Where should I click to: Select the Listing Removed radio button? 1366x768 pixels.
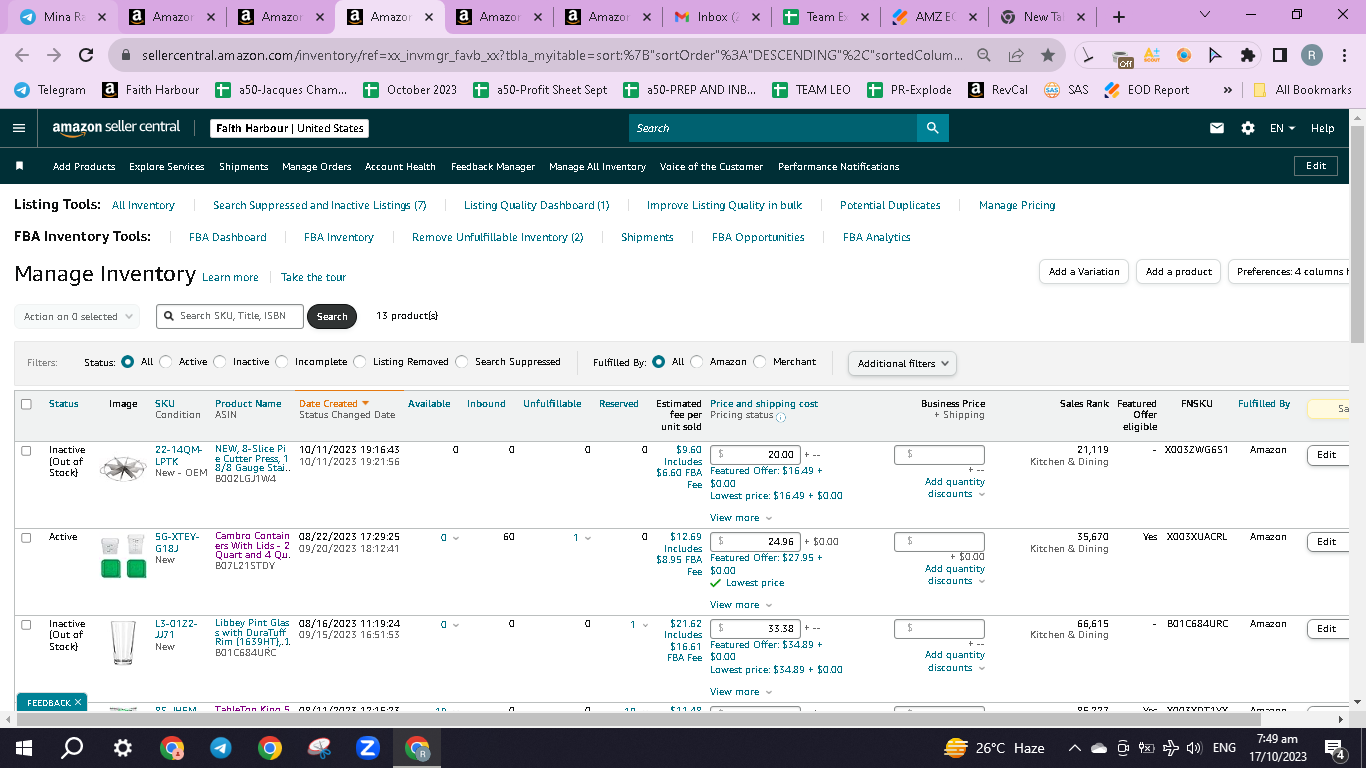click(360, 362)
